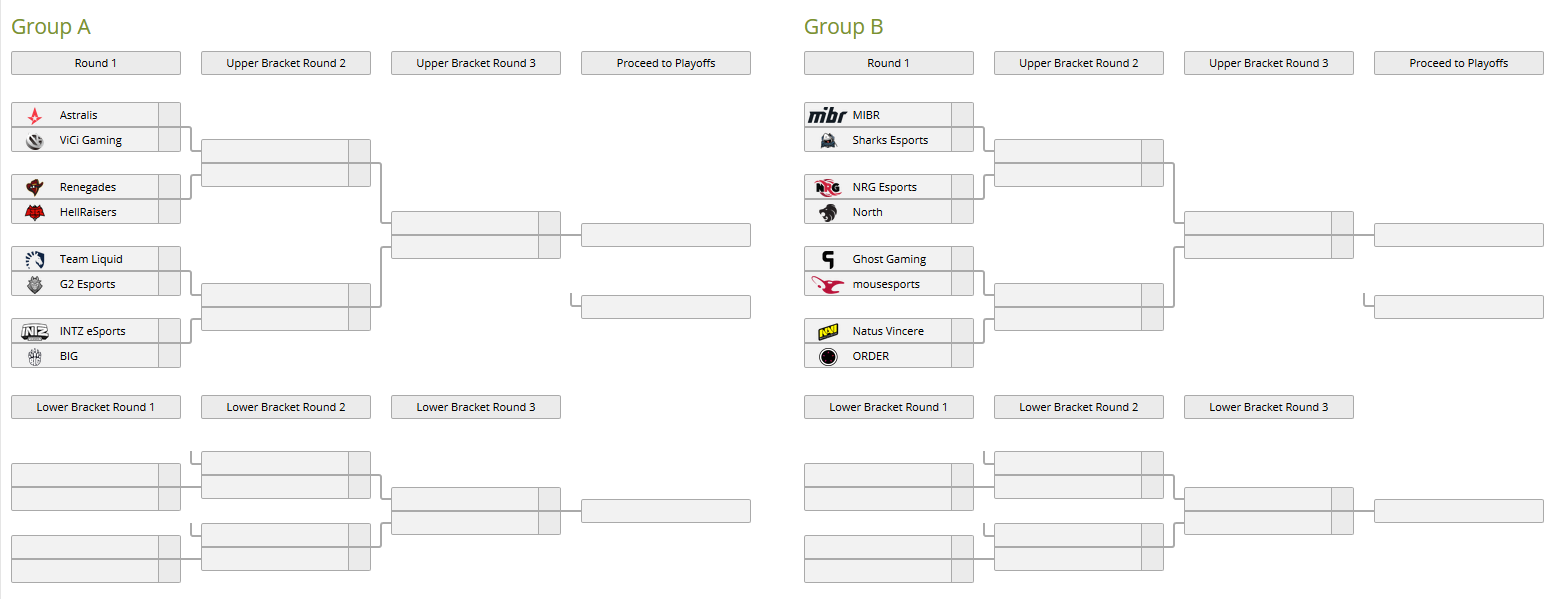Viewport: 1568px width, 599px height.
Task: Click the Ghost Gaming logo
Action: [828, 259]
